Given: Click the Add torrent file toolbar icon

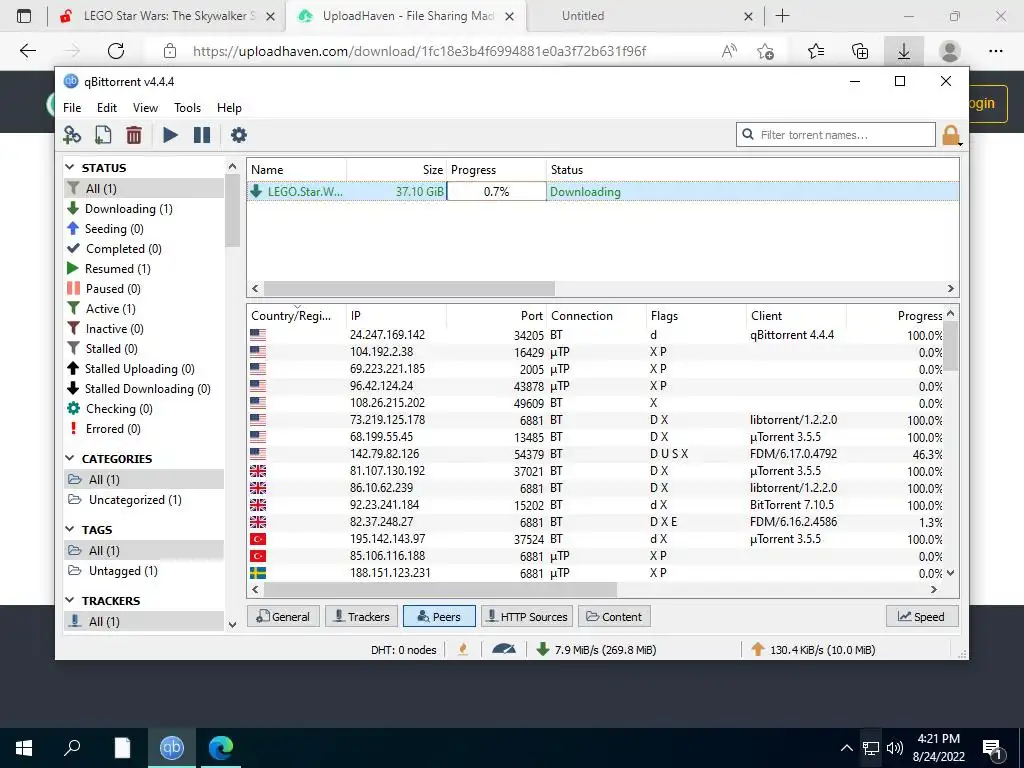Looking at the screenshot, I should pos(103,135).
